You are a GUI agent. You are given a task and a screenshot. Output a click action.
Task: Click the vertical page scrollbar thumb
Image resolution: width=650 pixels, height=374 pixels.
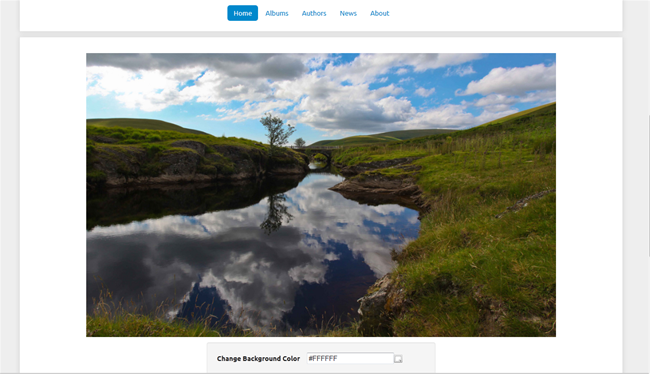648,187
